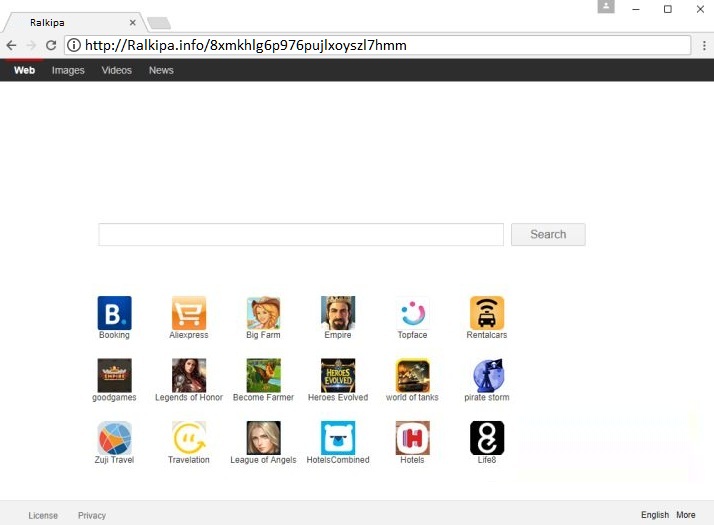Open the Zuji Travel icon

pos(114,438)
